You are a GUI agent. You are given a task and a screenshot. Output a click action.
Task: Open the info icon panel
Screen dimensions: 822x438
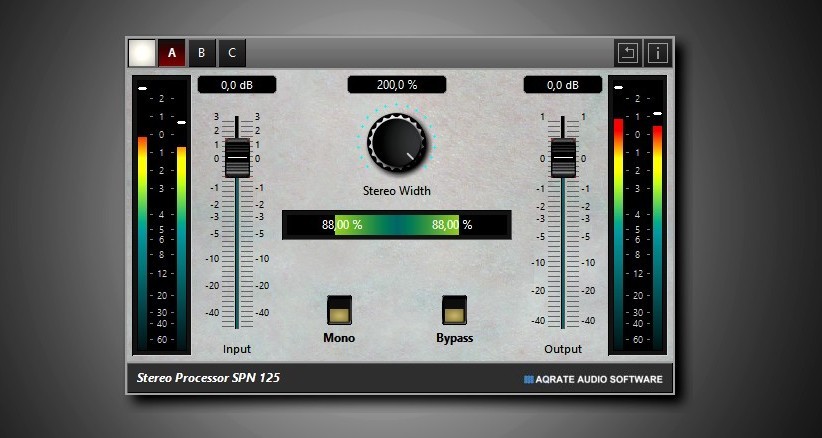pos(658,53)
